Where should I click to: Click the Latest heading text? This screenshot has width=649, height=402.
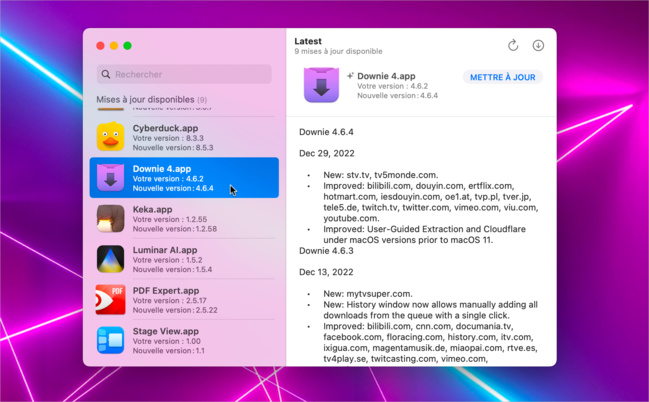(x=308, y=41)
